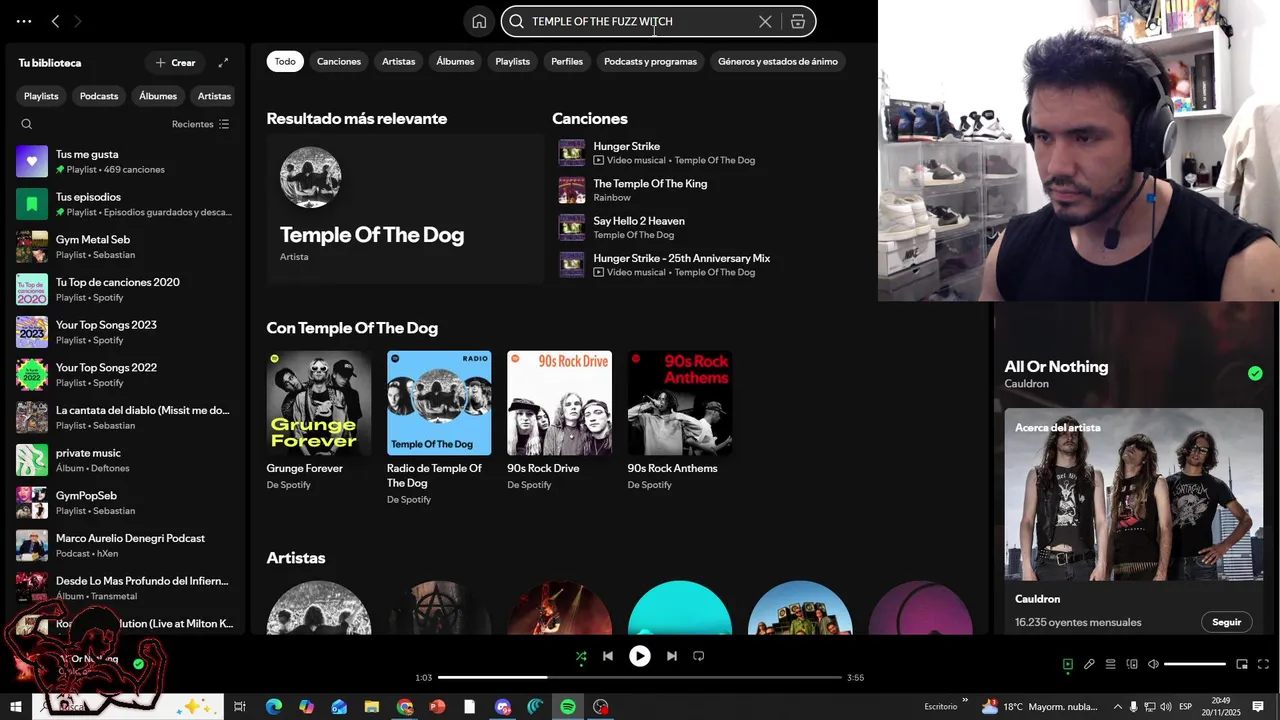Open Tus episodios playlist
Screen dimensions: 1280x720
pyautogui.click(x=124, y=204)
